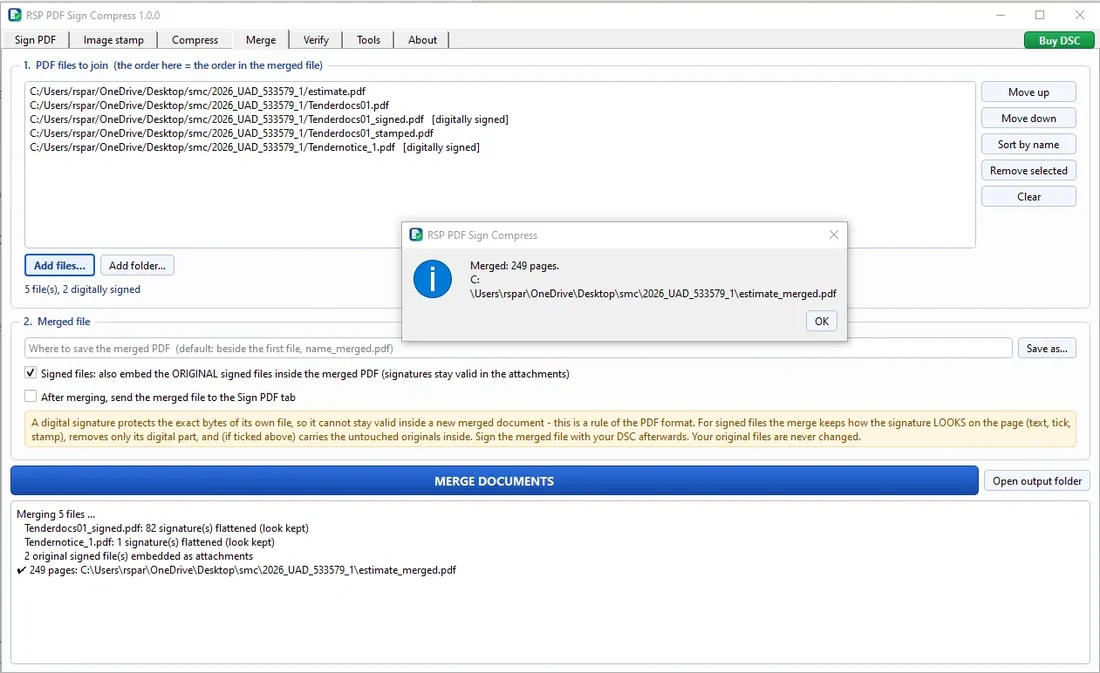
Task: Open the Tools tab
Action: point(368,40)
